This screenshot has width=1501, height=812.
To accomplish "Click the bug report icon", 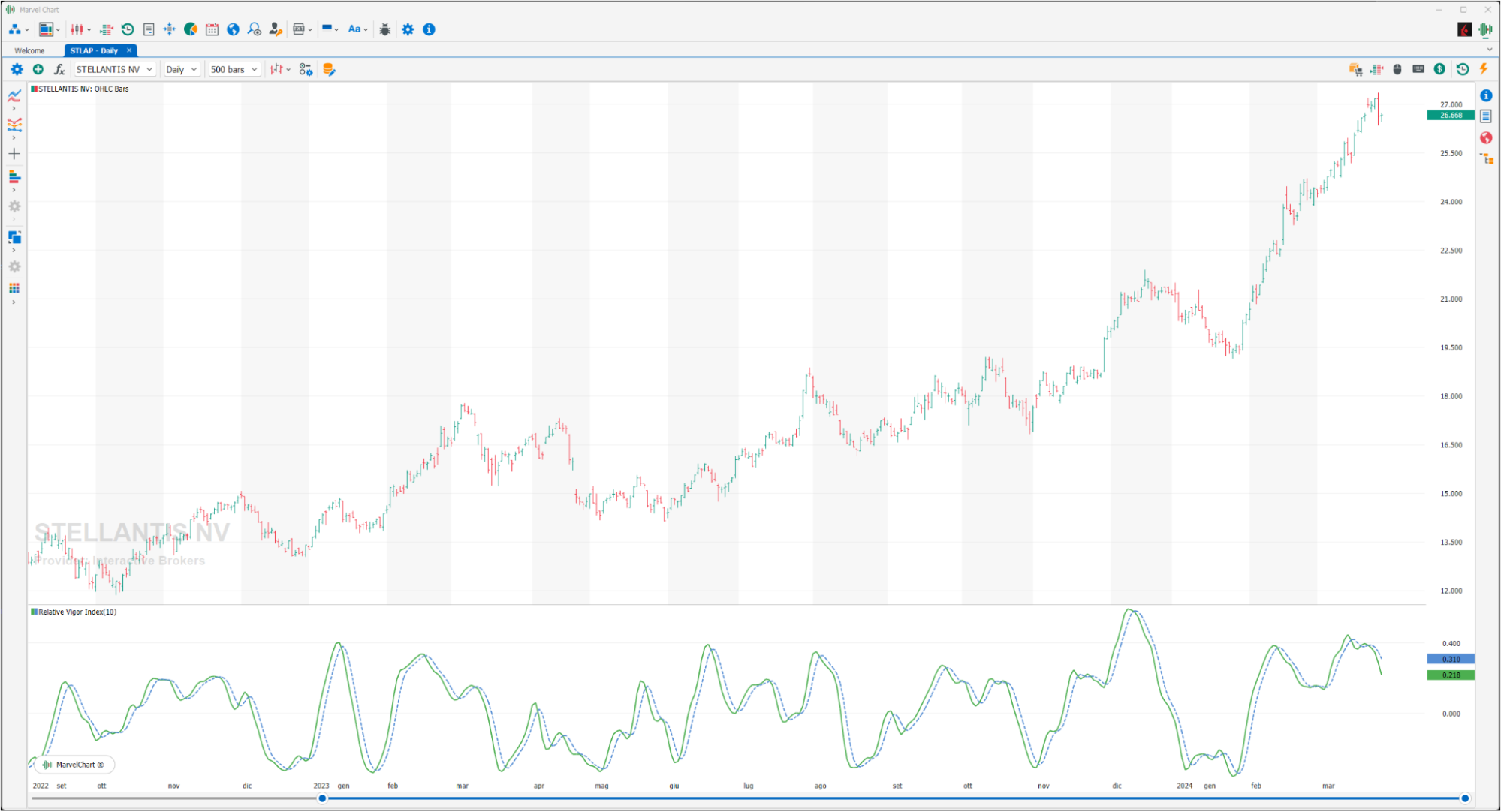I will (385, 29).
